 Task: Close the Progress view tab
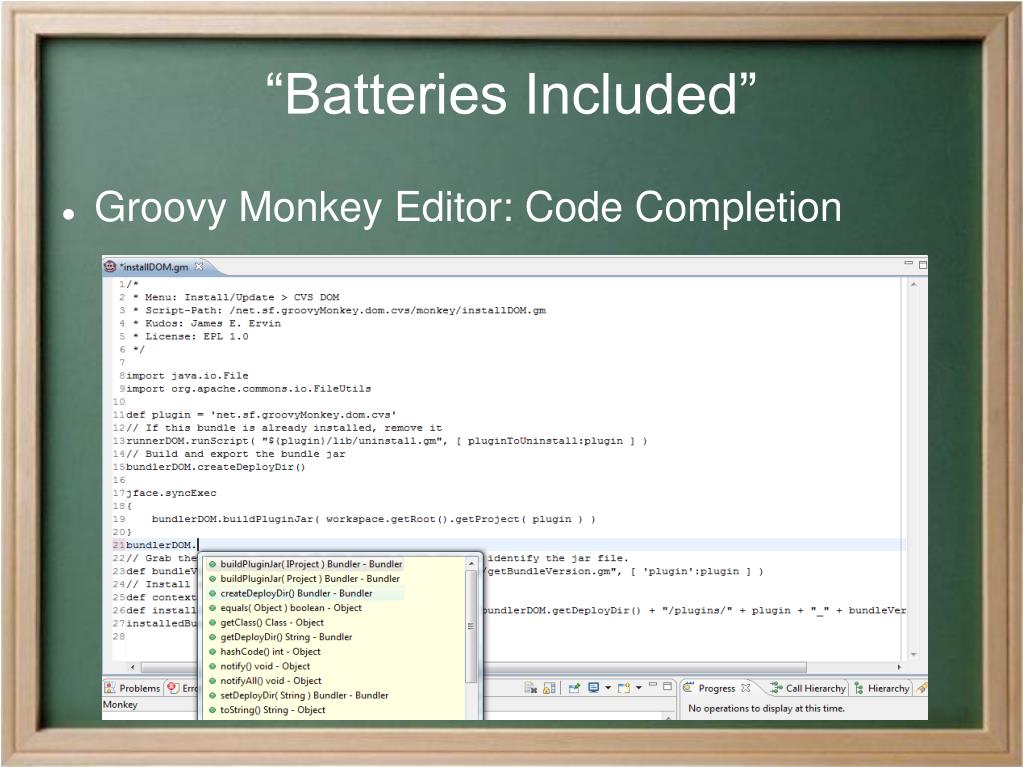(x=746, y=687)
